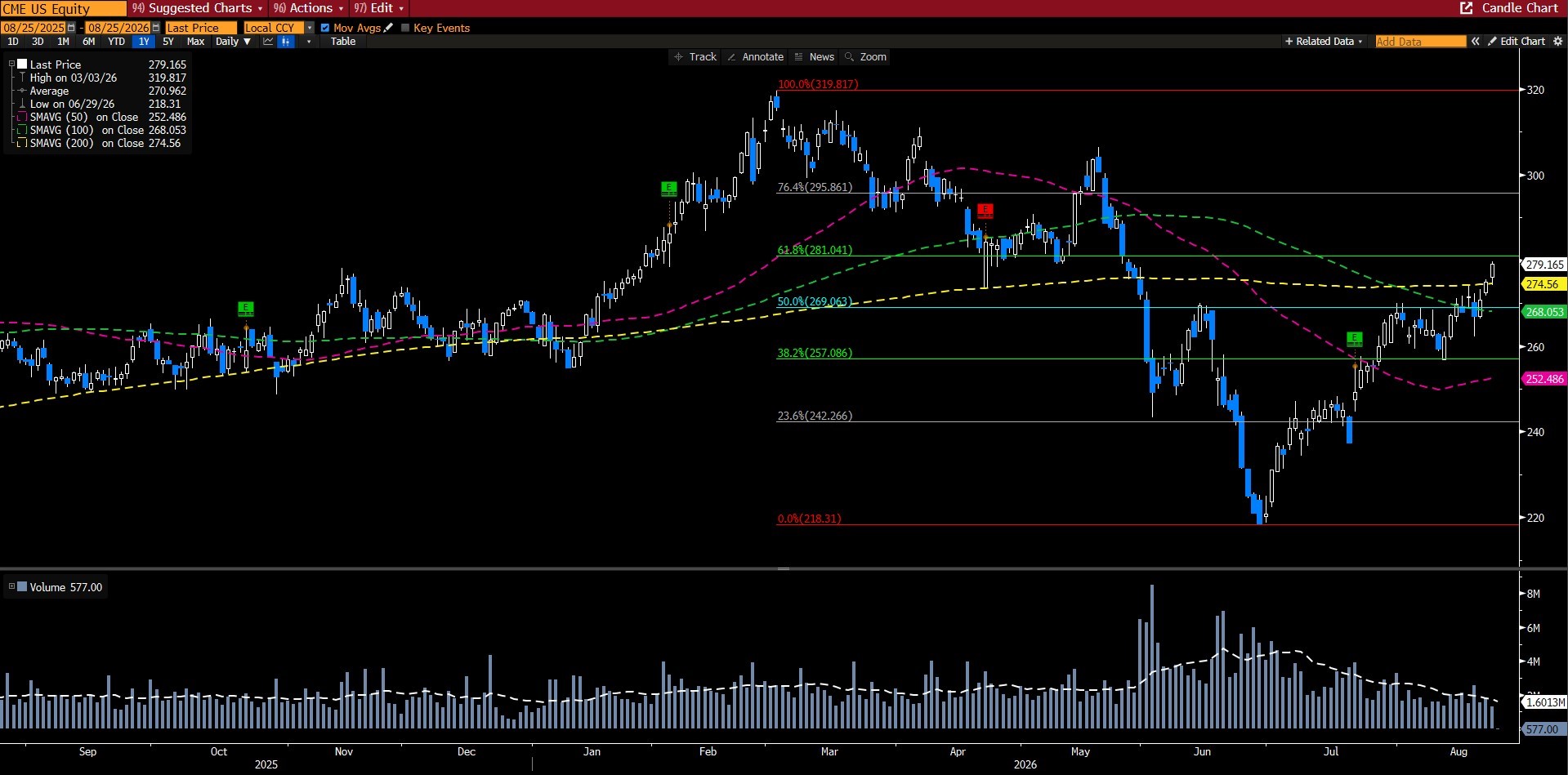
Task: Enable the Key Events checkbox
Action: pyautogui.click(x=405, y=28)
